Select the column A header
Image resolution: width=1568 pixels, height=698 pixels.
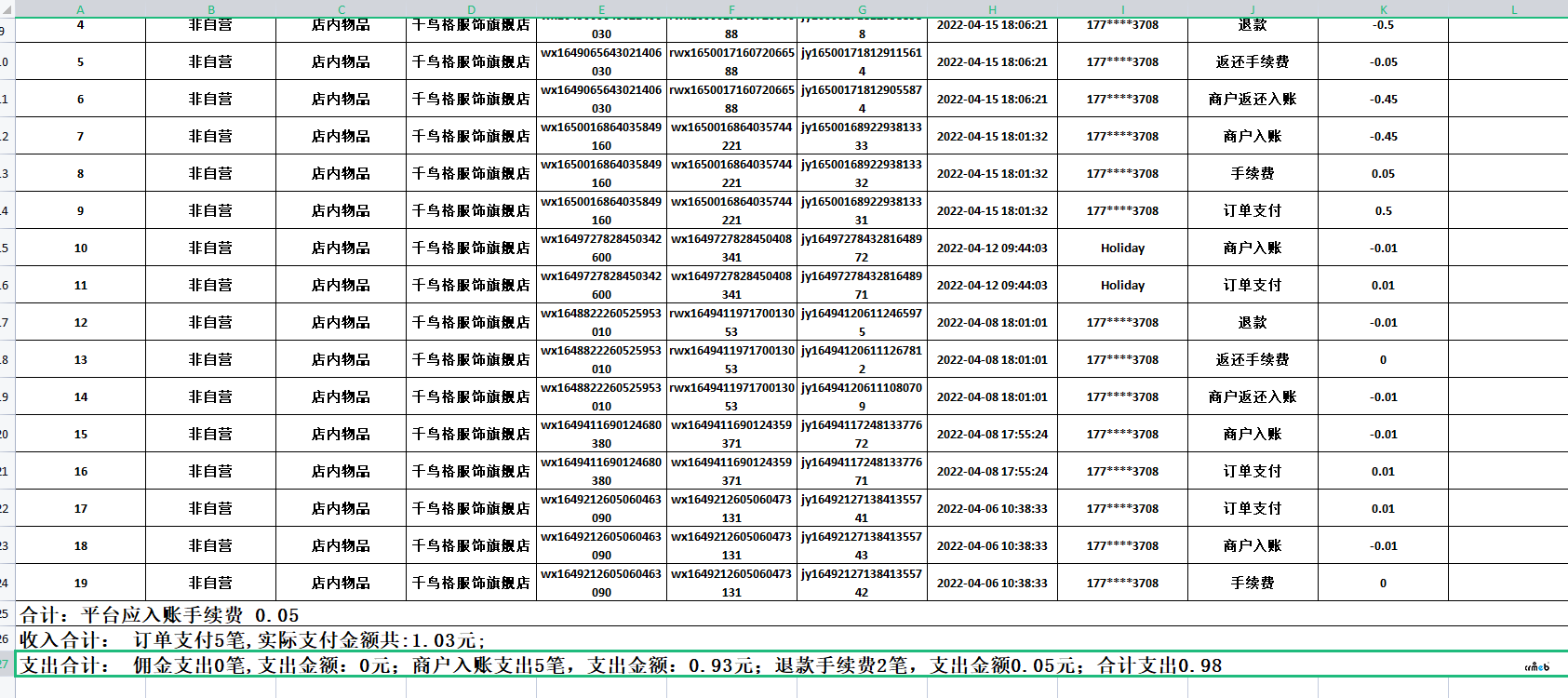(x=80, y=9)
